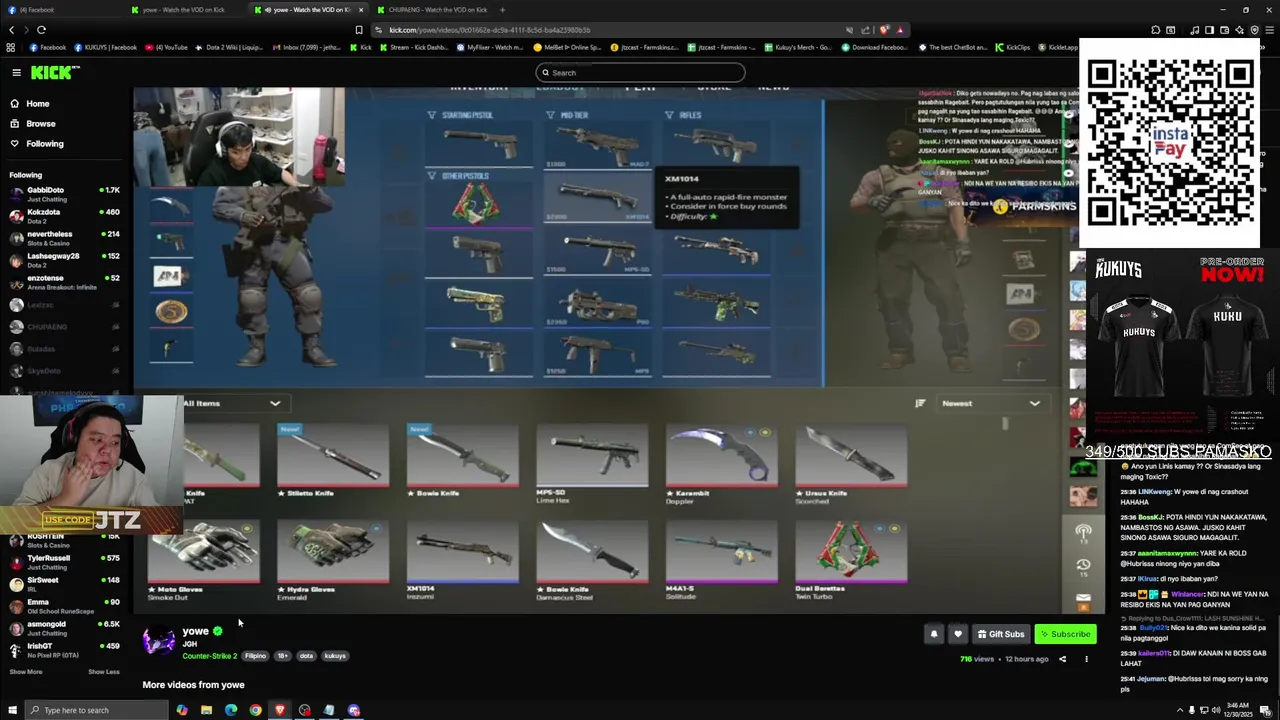Open TylerRussell channel in sidebar

pyautogui.click(x=64, y=562)
